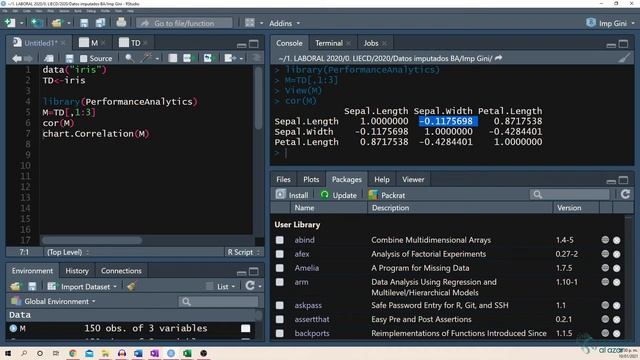640x360 pixels.
Task: Open recent files dropdown arrow
Action: [68, 23]
